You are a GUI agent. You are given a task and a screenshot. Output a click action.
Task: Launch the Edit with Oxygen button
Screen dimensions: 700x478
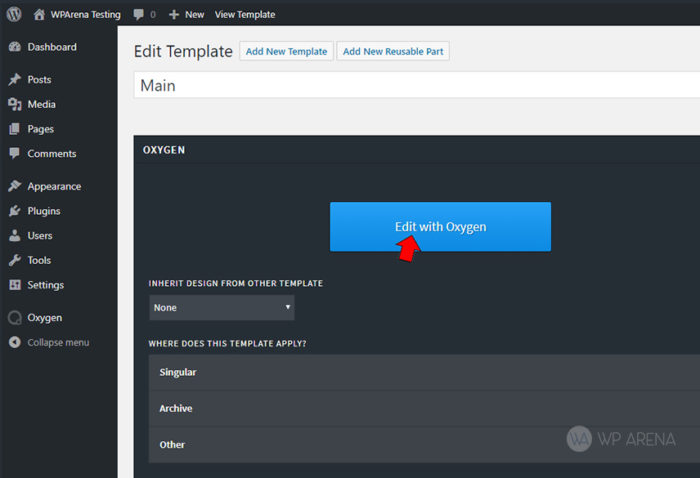pos(440,227)
